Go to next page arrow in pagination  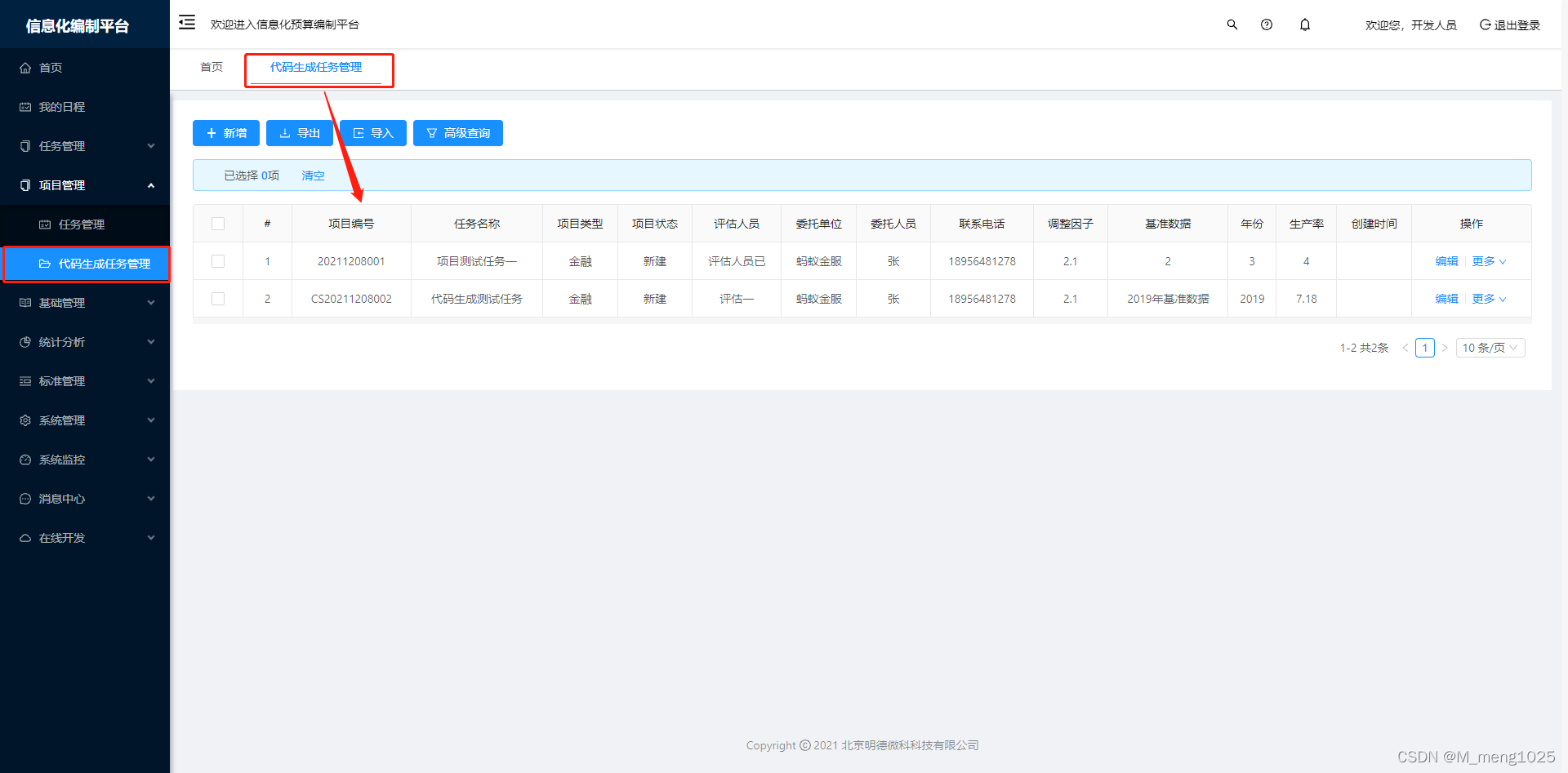point(1445,348)
